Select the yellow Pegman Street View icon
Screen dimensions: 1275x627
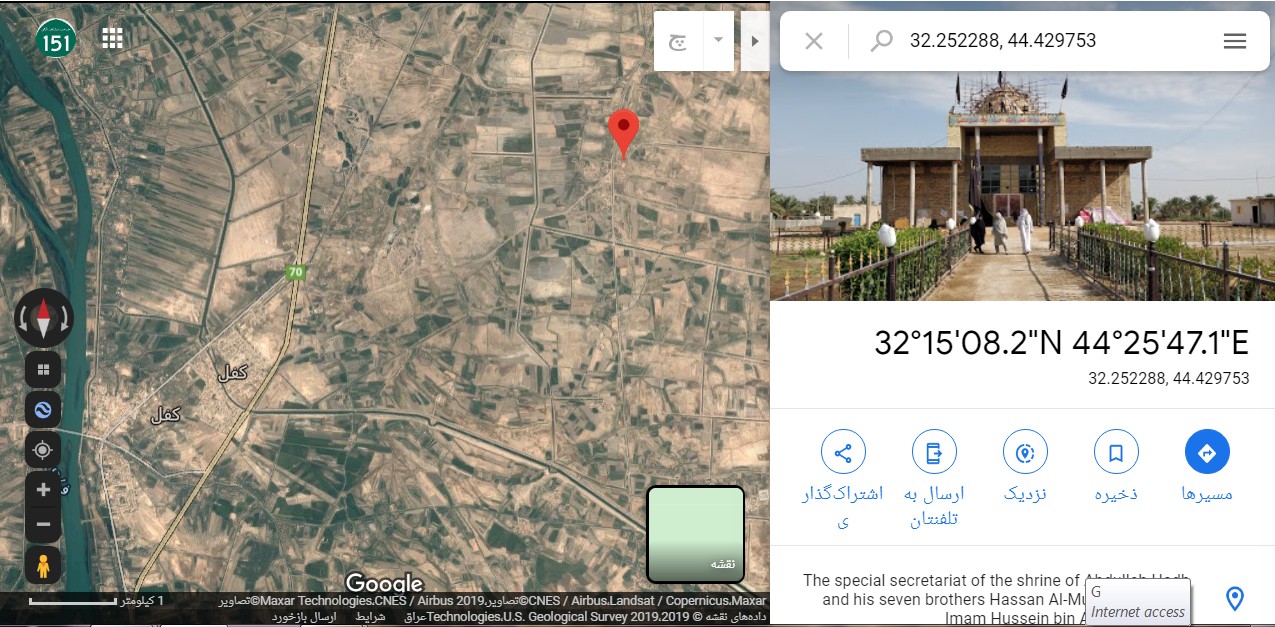point(43,565)
